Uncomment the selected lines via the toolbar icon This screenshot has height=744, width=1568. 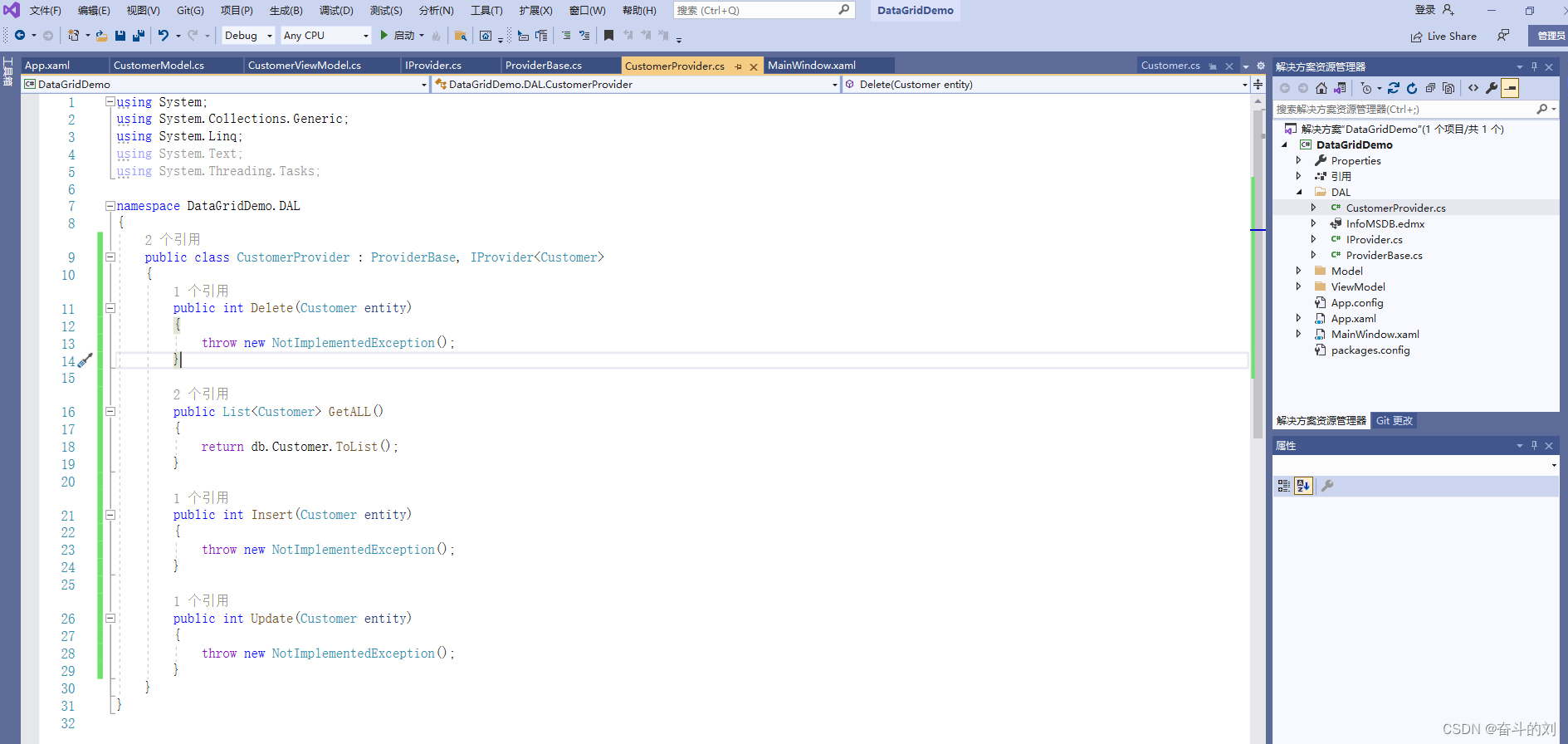click(584, 36)
